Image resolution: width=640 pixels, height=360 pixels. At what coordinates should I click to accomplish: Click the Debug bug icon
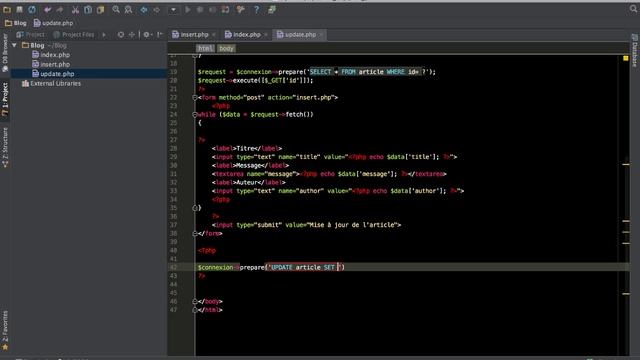pos(200,9)
